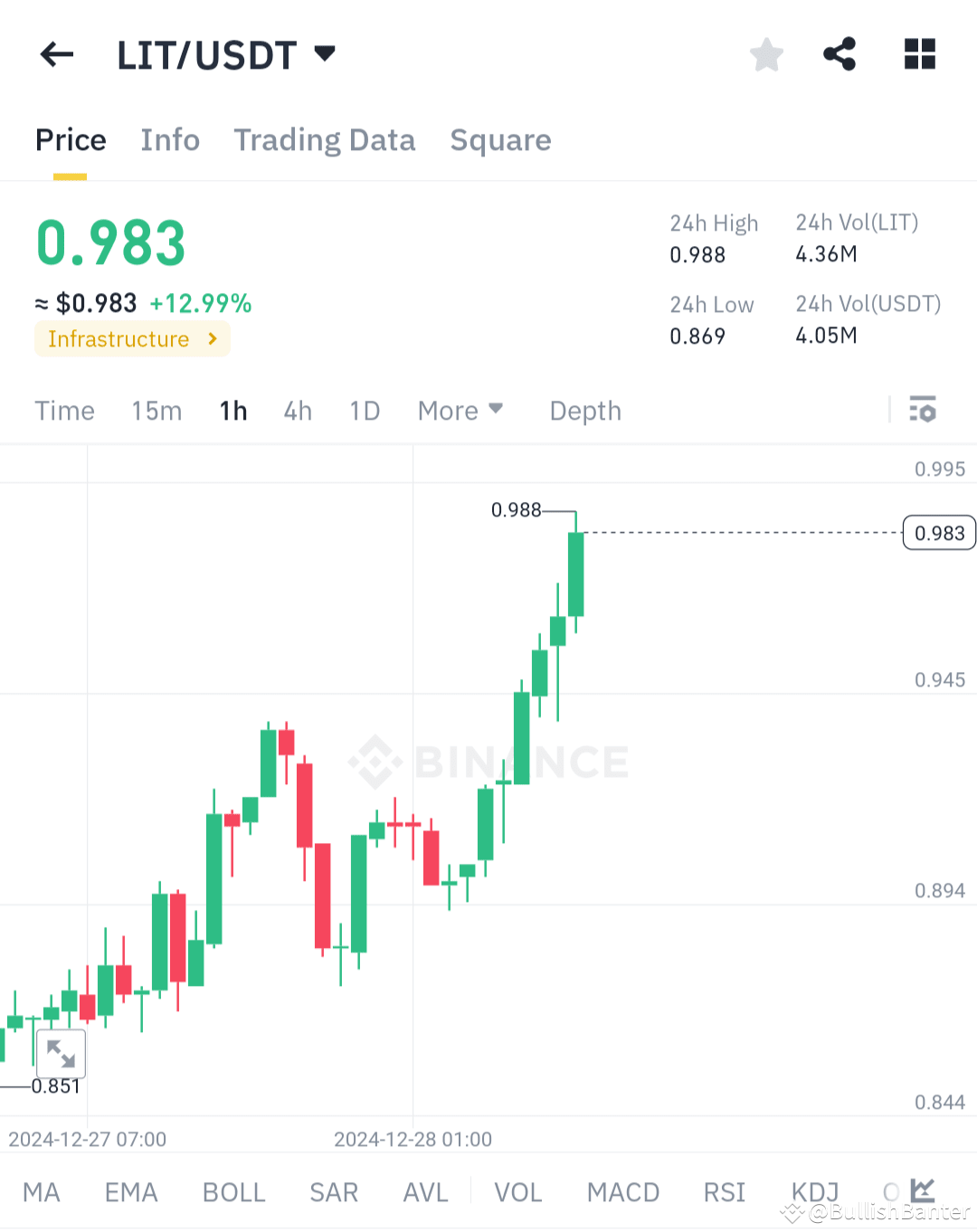Tap the fullscreen expand icon on the chart
Viewport: 977px width, 1232px height.
pos(59,1053)
